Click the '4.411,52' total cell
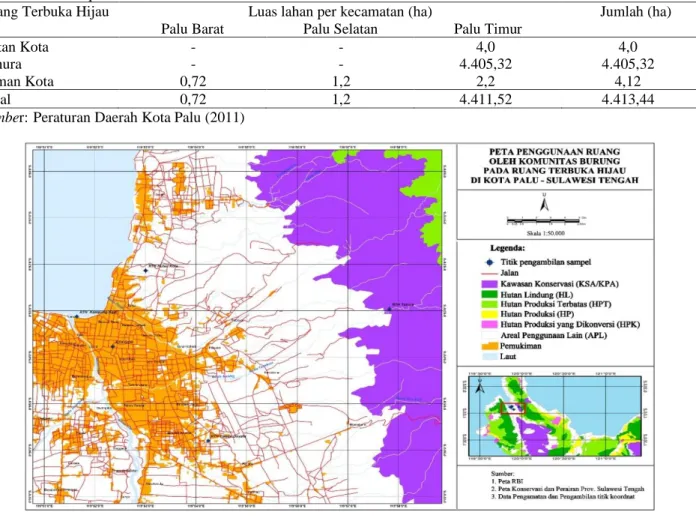Viewport: 696px width, 518px height. click(x=486, y=99)
